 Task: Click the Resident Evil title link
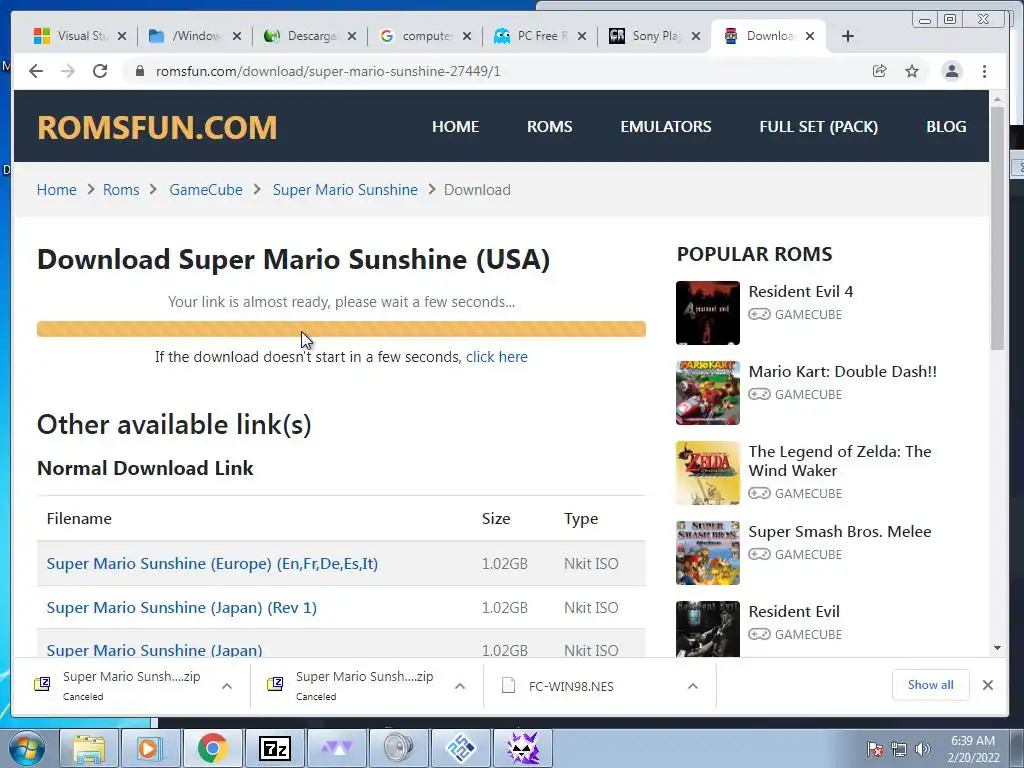(794, 612)
